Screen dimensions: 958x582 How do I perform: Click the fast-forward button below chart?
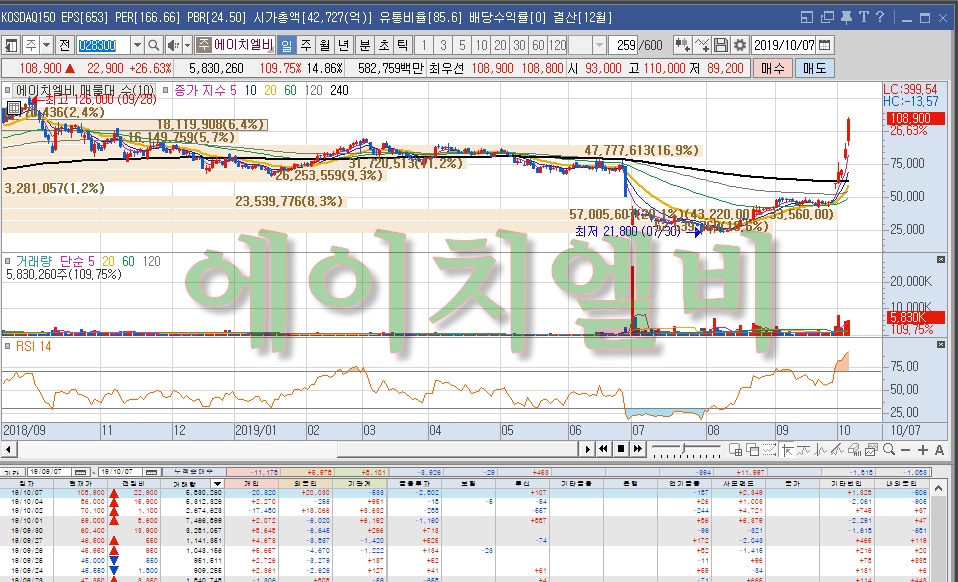pyautogui.click(x=638, y=449)
